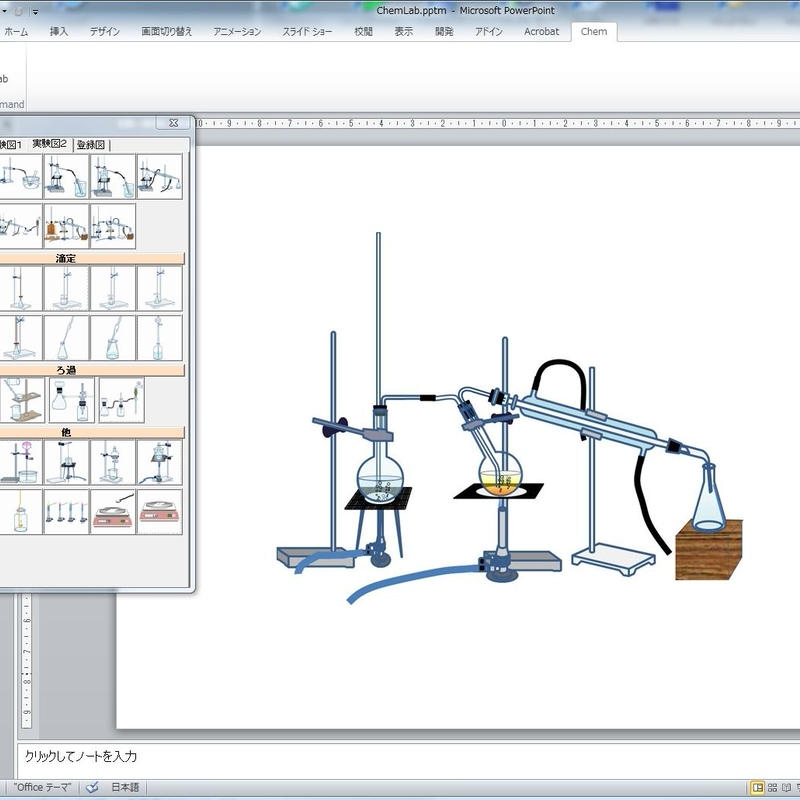
Task: Choose the electronic balance without spatula thumbnail
Action: [160, 512]
